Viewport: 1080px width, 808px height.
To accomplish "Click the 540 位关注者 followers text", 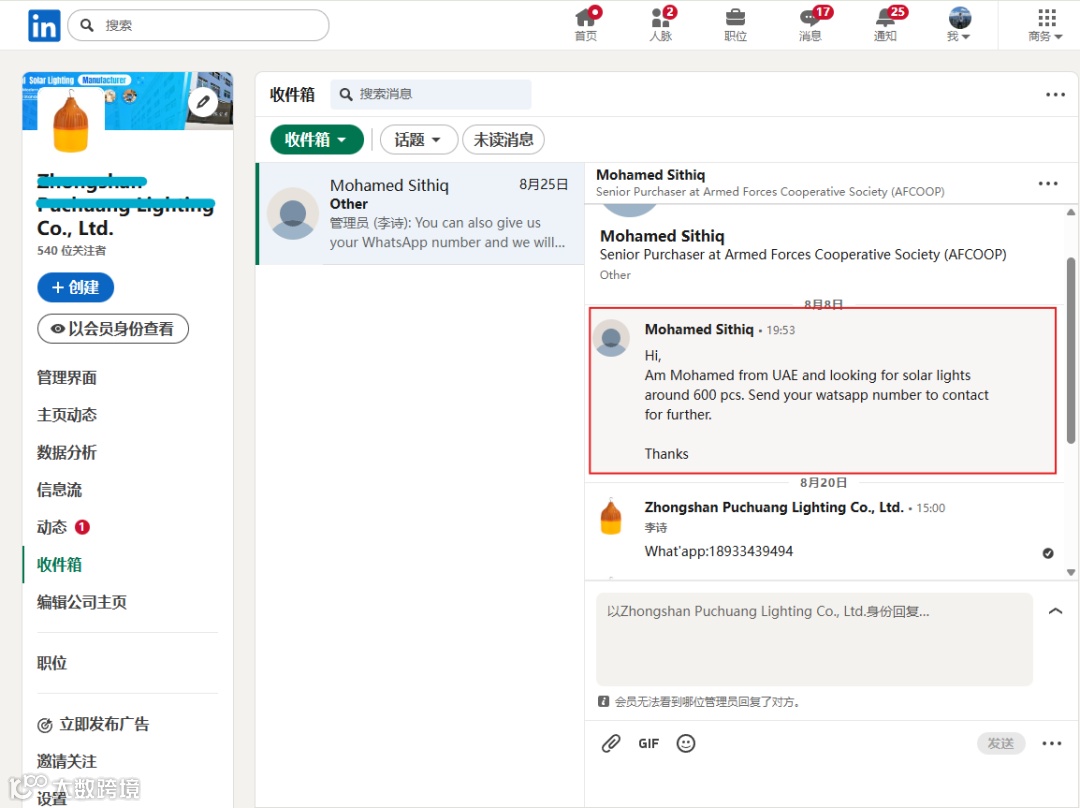I will (x=72, y=251).
